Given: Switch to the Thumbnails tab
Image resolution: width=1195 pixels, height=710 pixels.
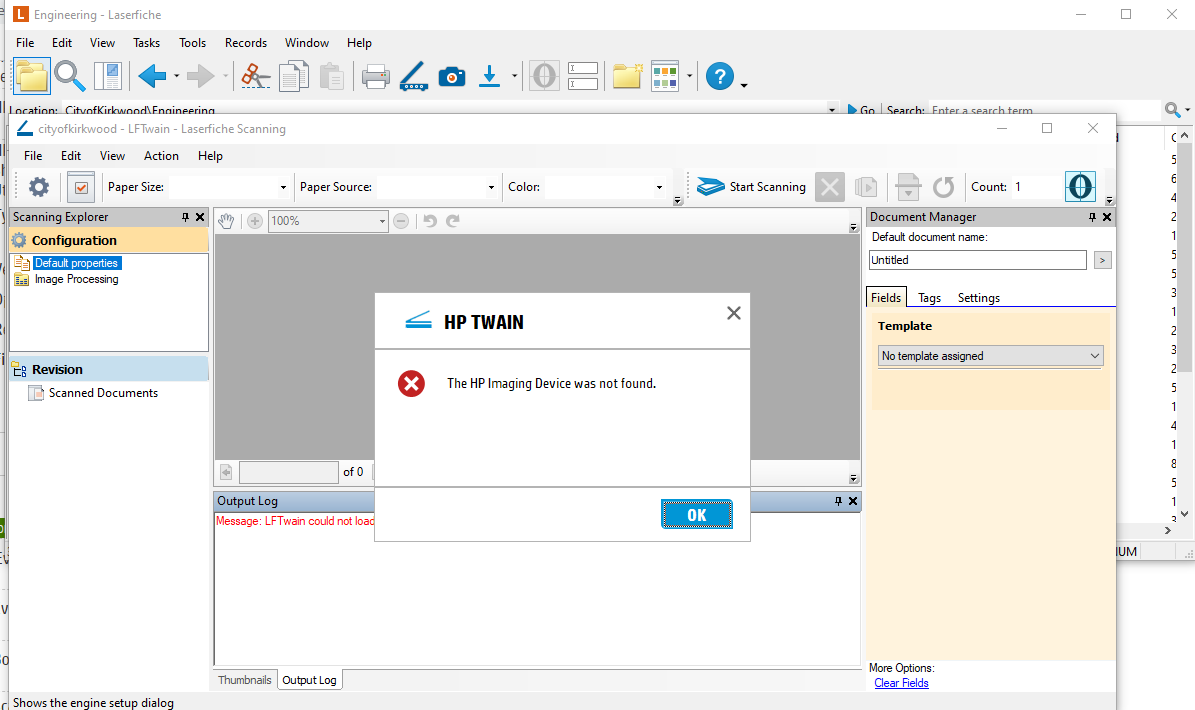Looking at the screenshot, I should click(245, 680).
